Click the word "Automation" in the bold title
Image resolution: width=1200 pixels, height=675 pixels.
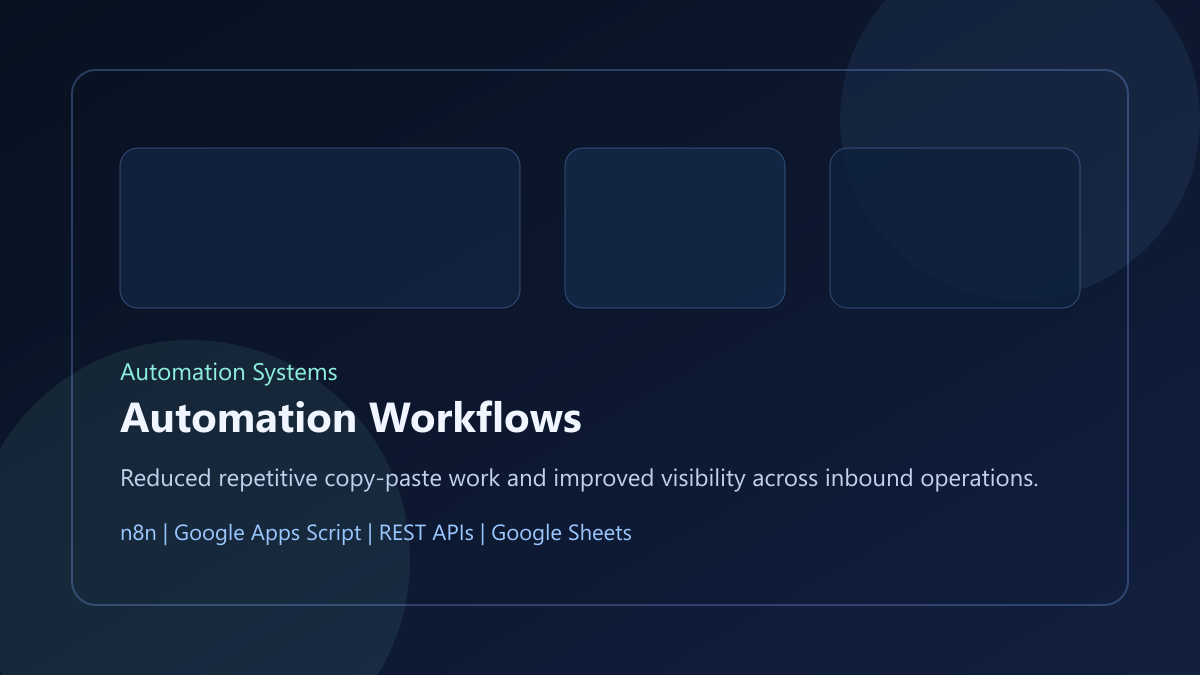[x=238, y=418]
